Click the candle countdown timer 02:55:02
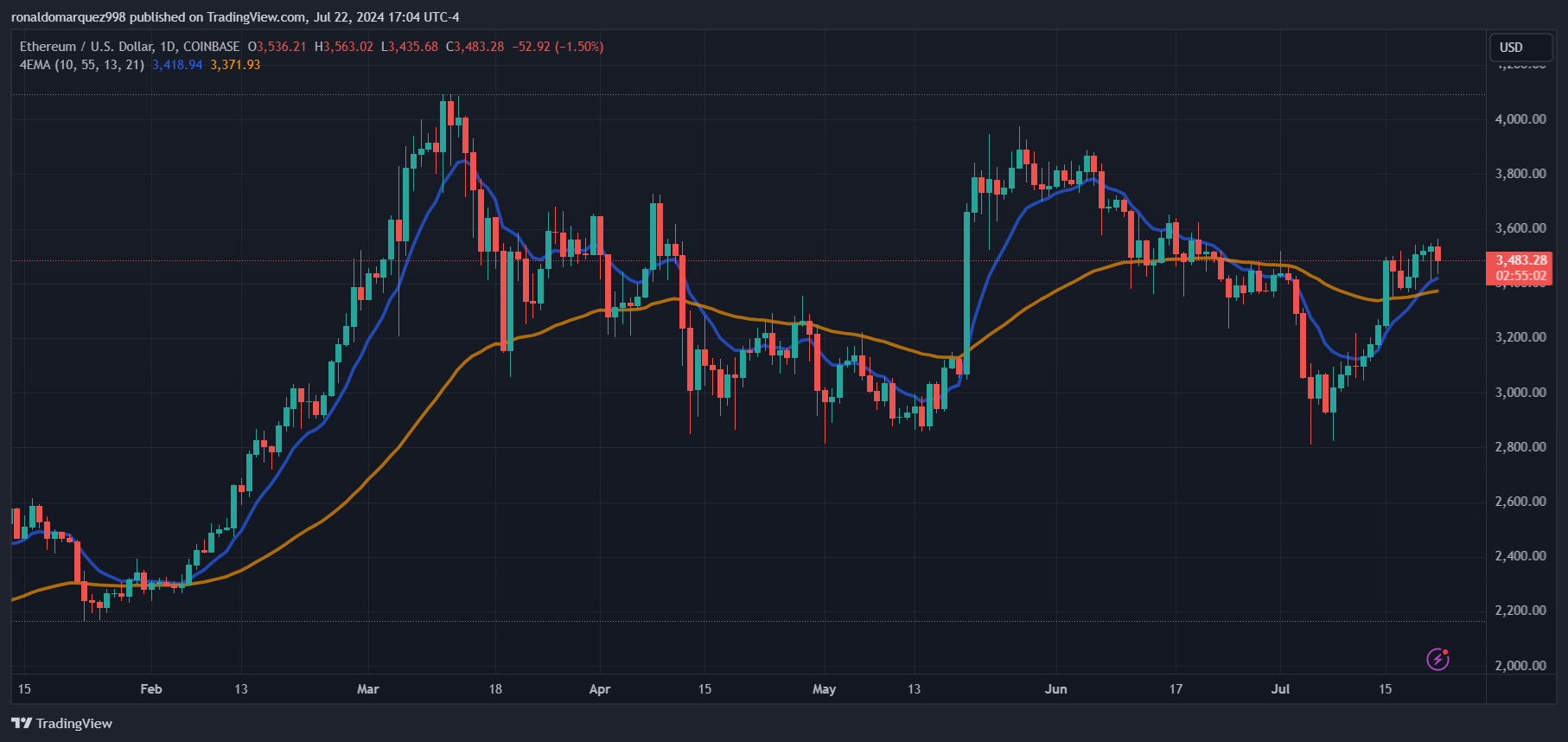The image size is (1568, 742). pos(1520,276)
